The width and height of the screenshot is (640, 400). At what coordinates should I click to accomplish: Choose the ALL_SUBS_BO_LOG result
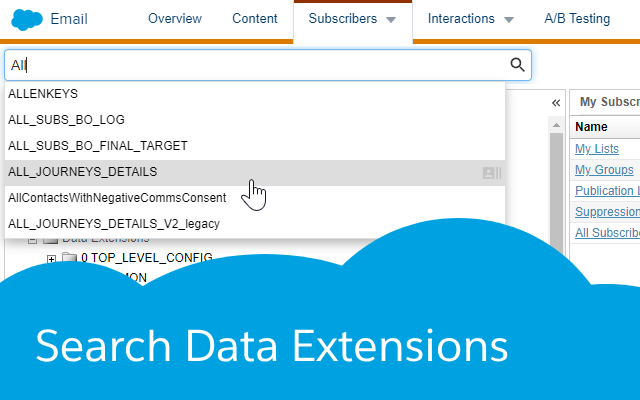tap(66, 120)
